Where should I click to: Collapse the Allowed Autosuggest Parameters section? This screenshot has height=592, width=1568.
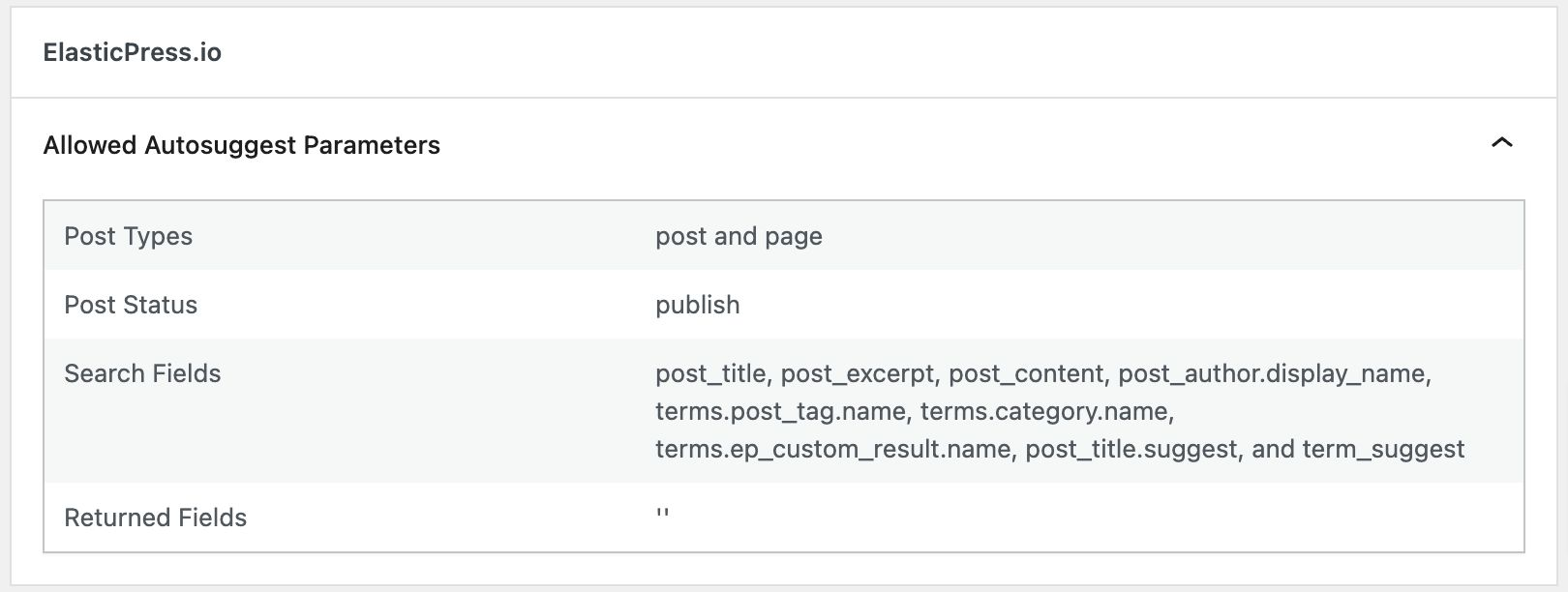tap(1501, 143)
